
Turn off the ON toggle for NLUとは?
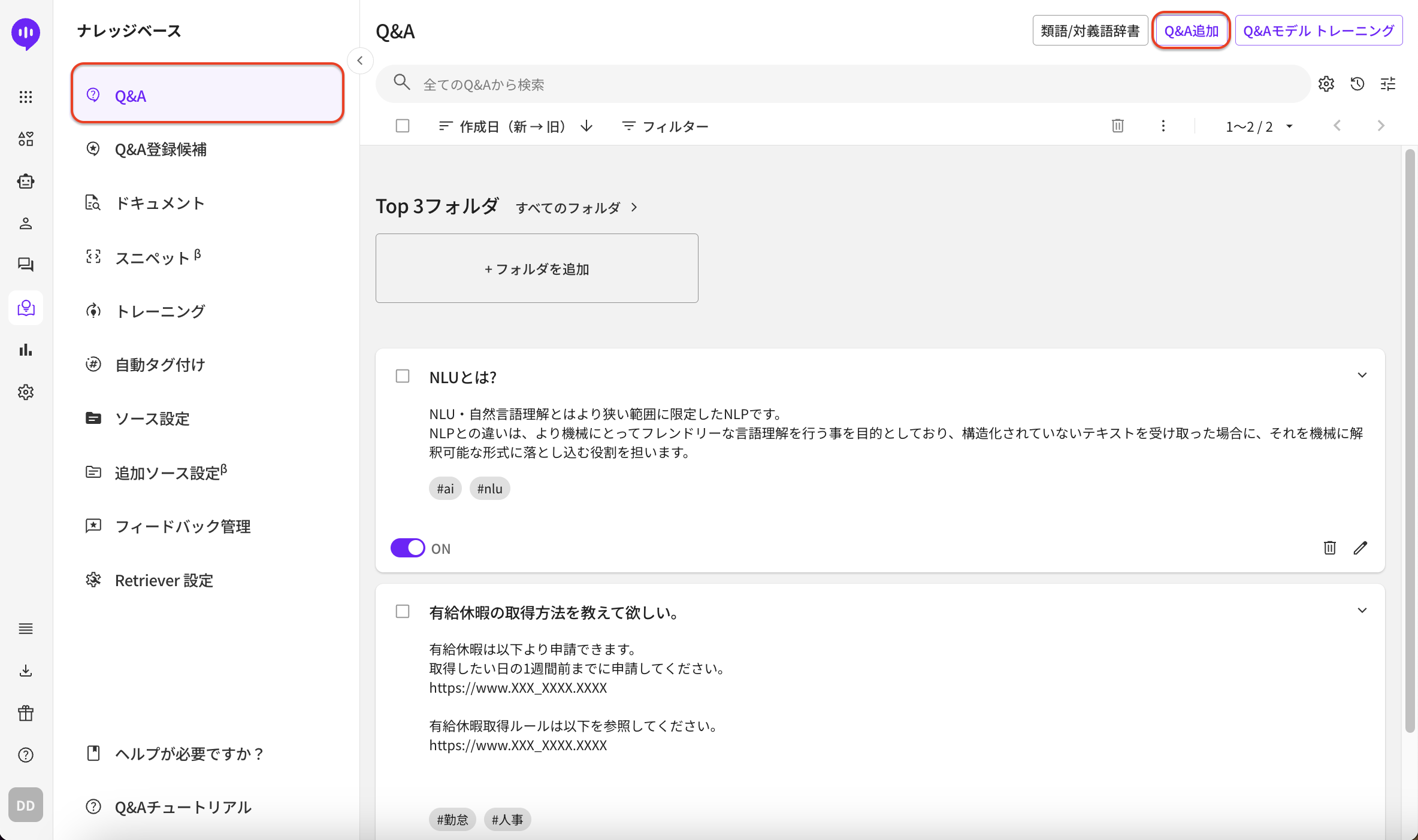coord(407,548)
